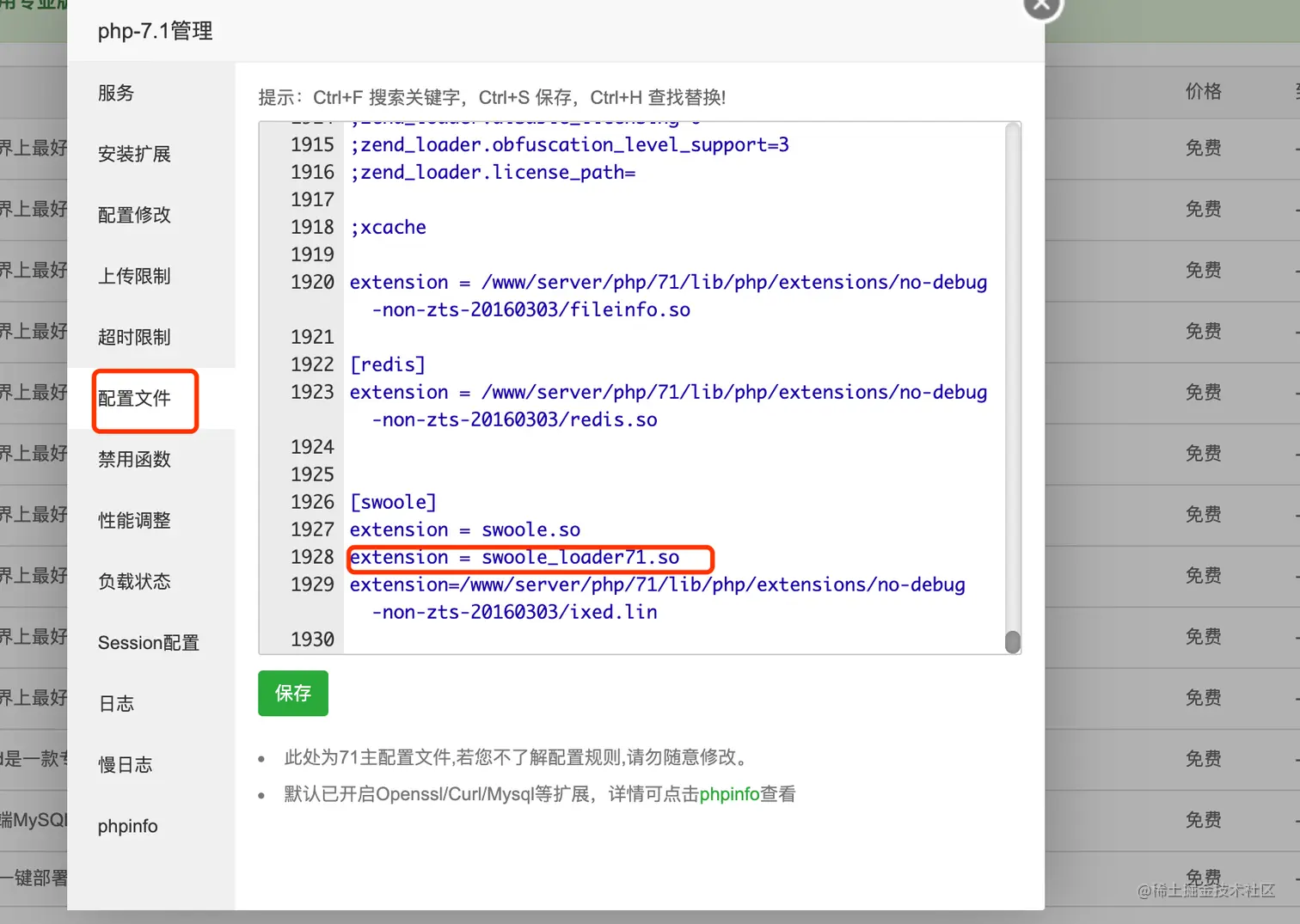Click line number 1916 in the gutter

coord(312,172)
